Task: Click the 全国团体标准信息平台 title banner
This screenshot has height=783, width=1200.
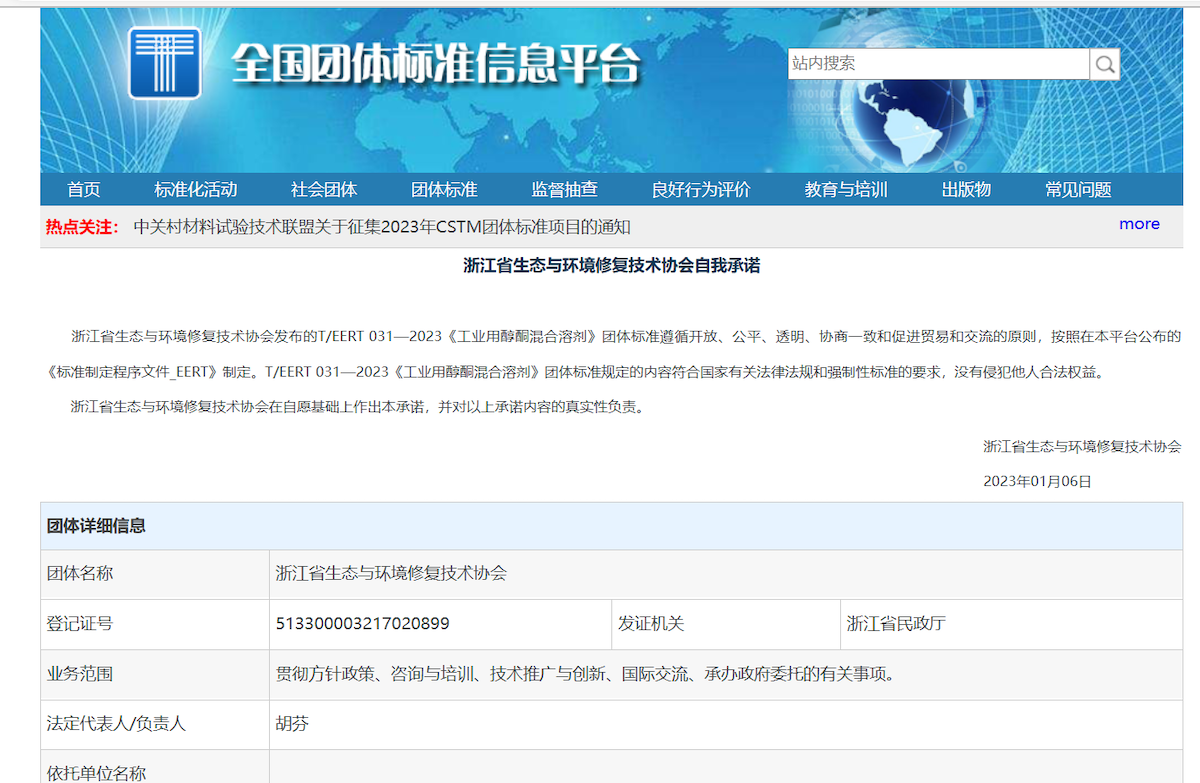Action: [x=436, y=64]
